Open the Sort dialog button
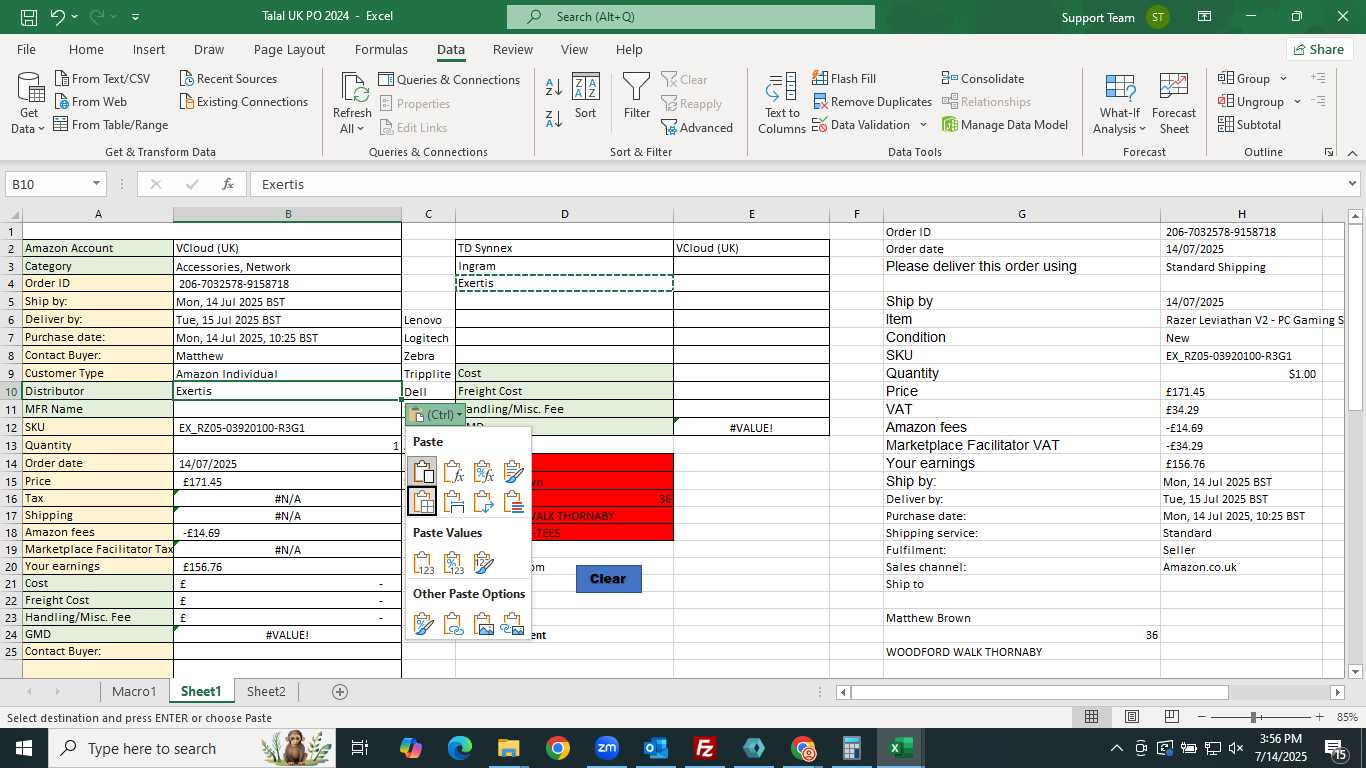Screen dimensions: 1366x768 (585, 97)
